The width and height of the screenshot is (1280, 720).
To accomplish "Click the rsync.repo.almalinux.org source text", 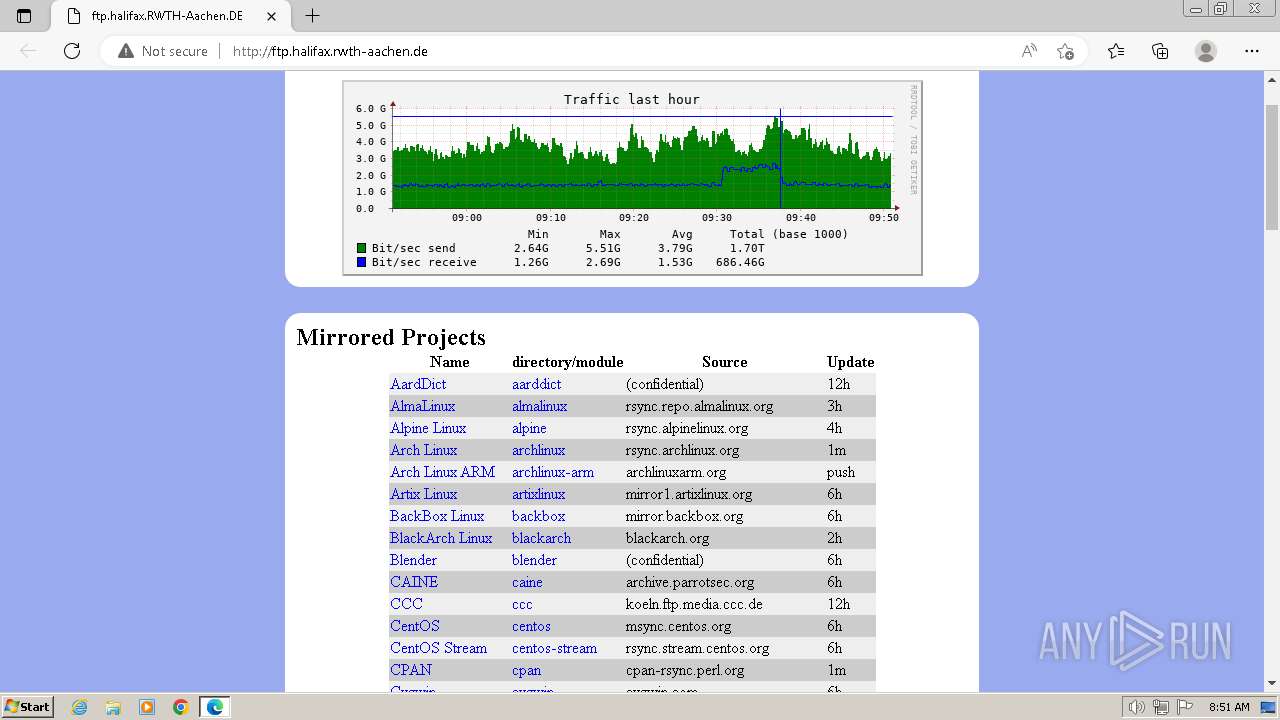I will click(699, 406).
